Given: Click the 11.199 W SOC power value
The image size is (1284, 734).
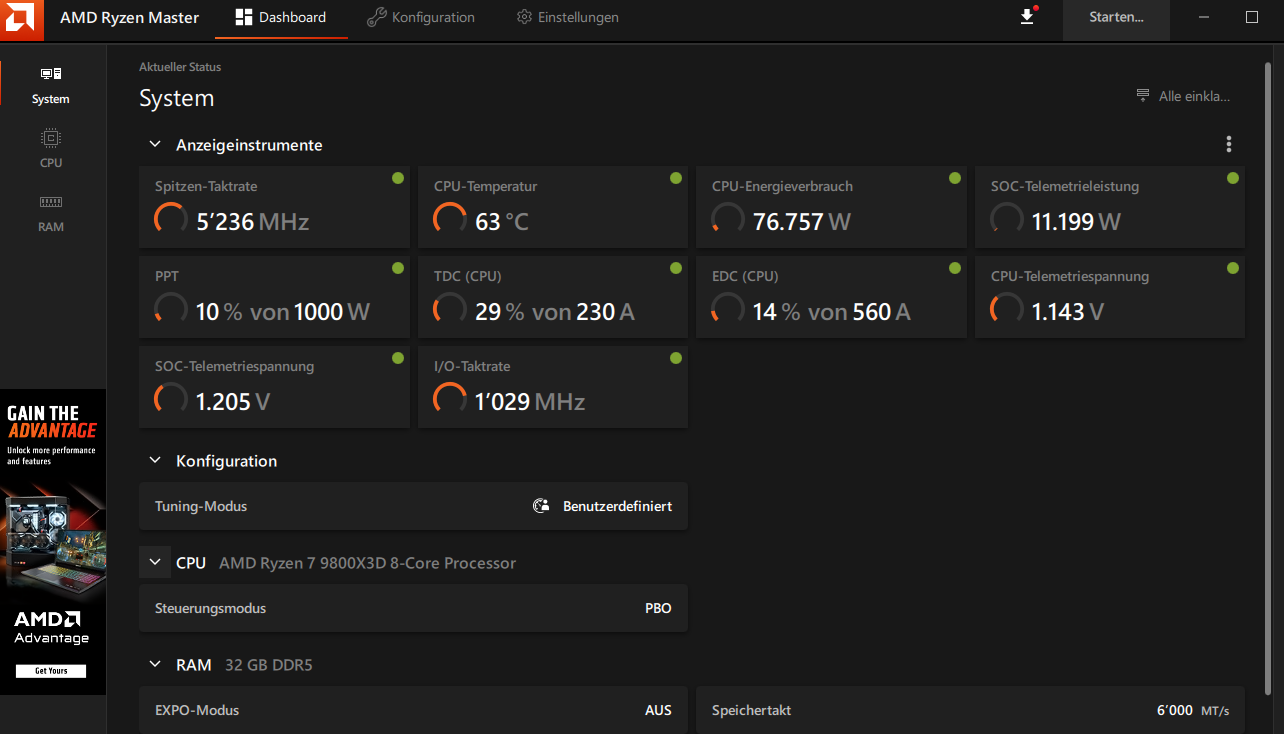Looking at the screenshot, I should (1077, 221).
